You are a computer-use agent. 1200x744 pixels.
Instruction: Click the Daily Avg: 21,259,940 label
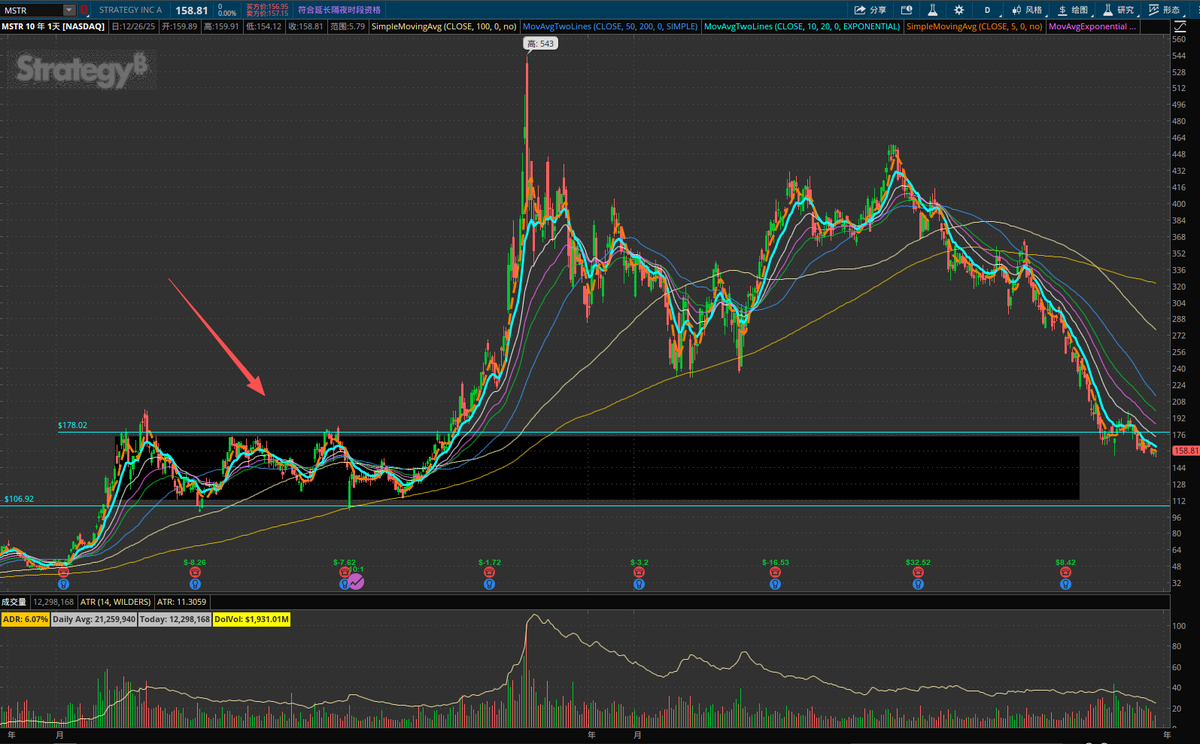pos(94,620)
